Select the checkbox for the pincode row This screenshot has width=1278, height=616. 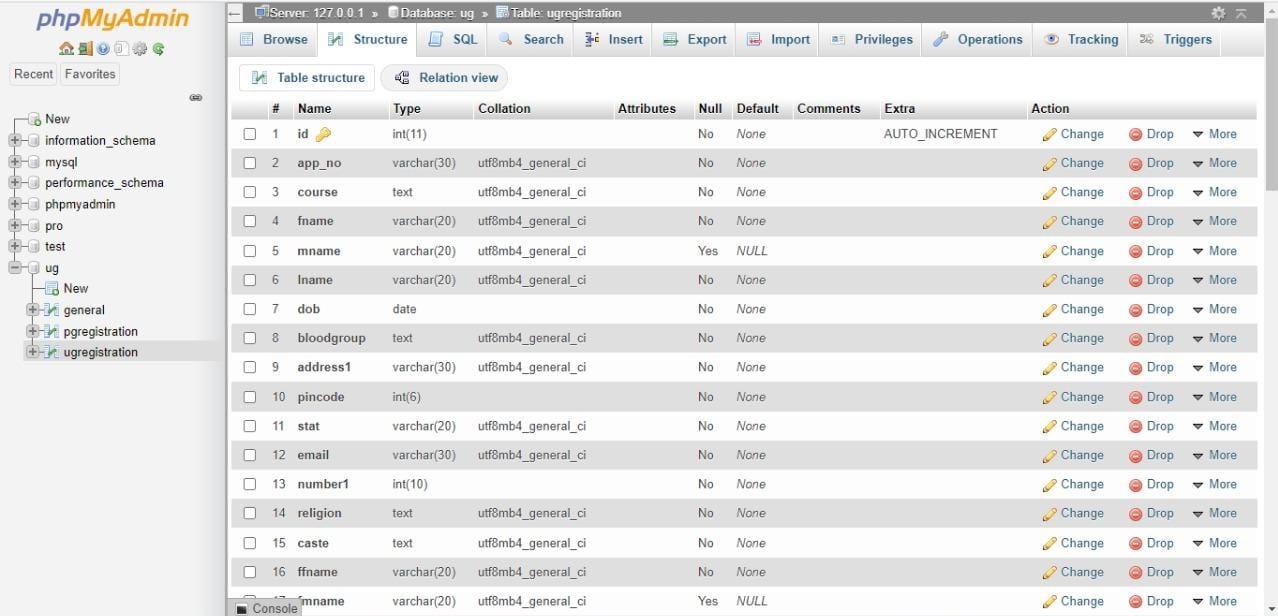[x=250, y=397]
